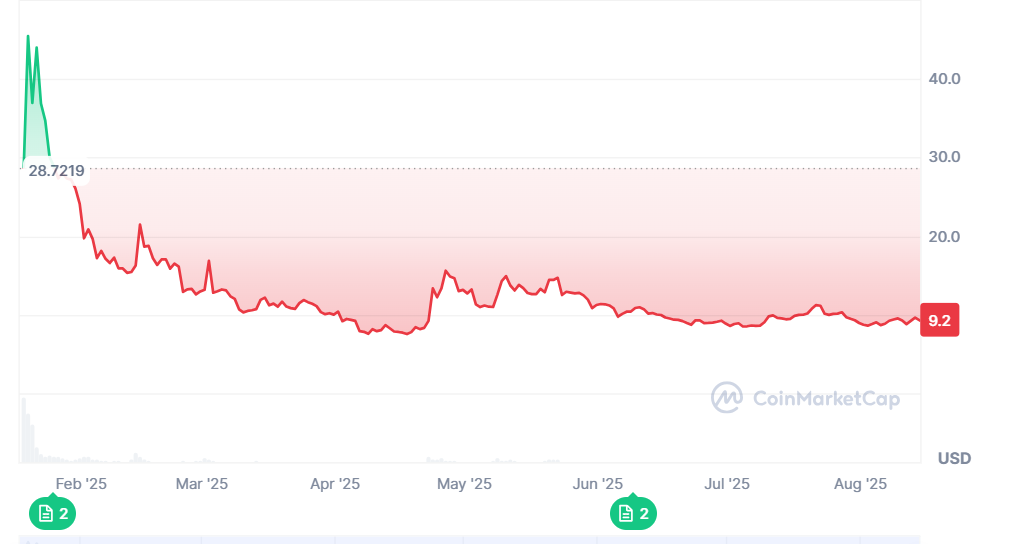Click the USD currency label

[x=954, y=459]
